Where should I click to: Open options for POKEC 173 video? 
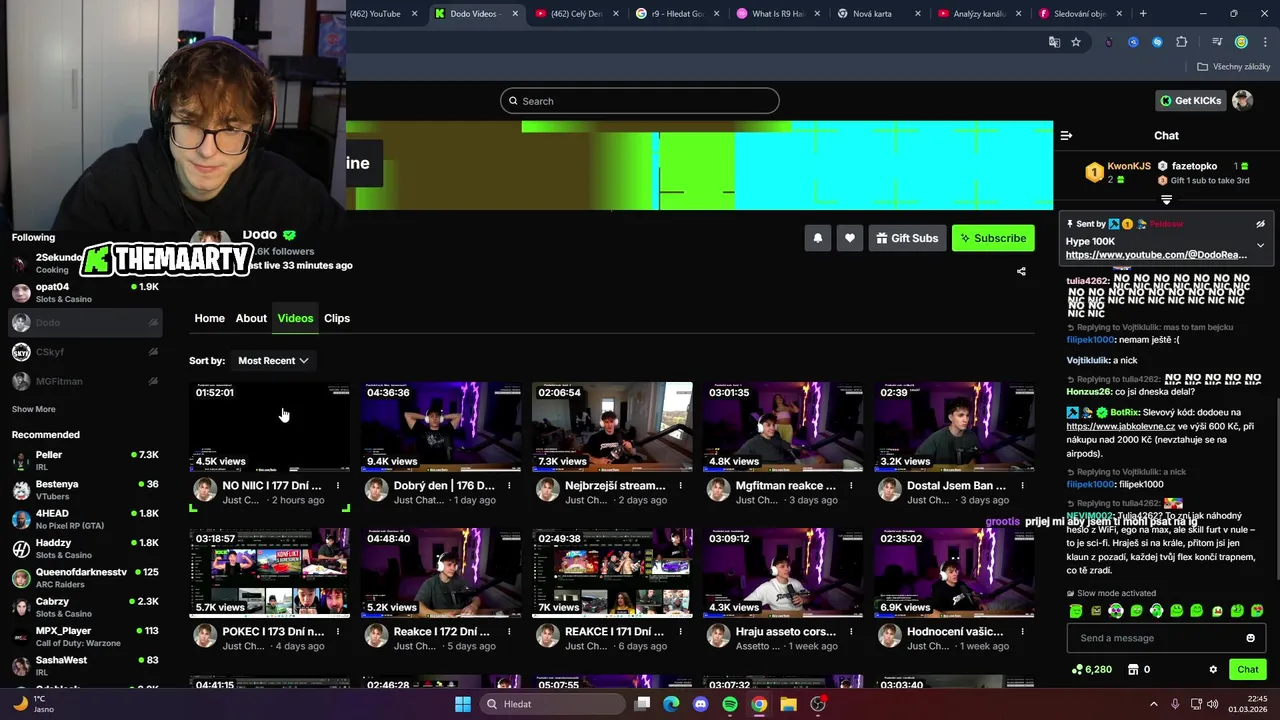[338, 632]
